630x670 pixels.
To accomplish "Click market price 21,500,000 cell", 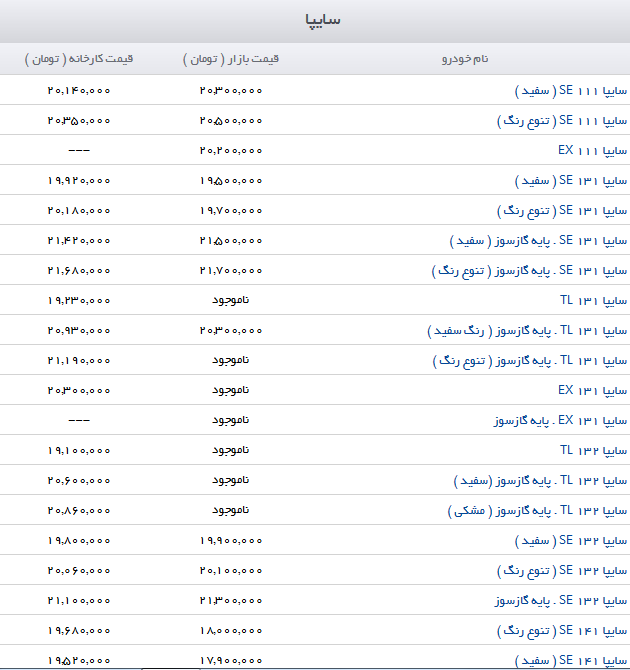I will [231, 241].
